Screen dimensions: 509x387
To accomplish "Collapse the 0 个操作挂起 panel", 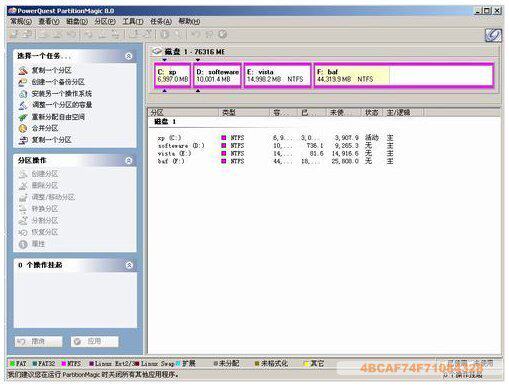I will 129,265.
